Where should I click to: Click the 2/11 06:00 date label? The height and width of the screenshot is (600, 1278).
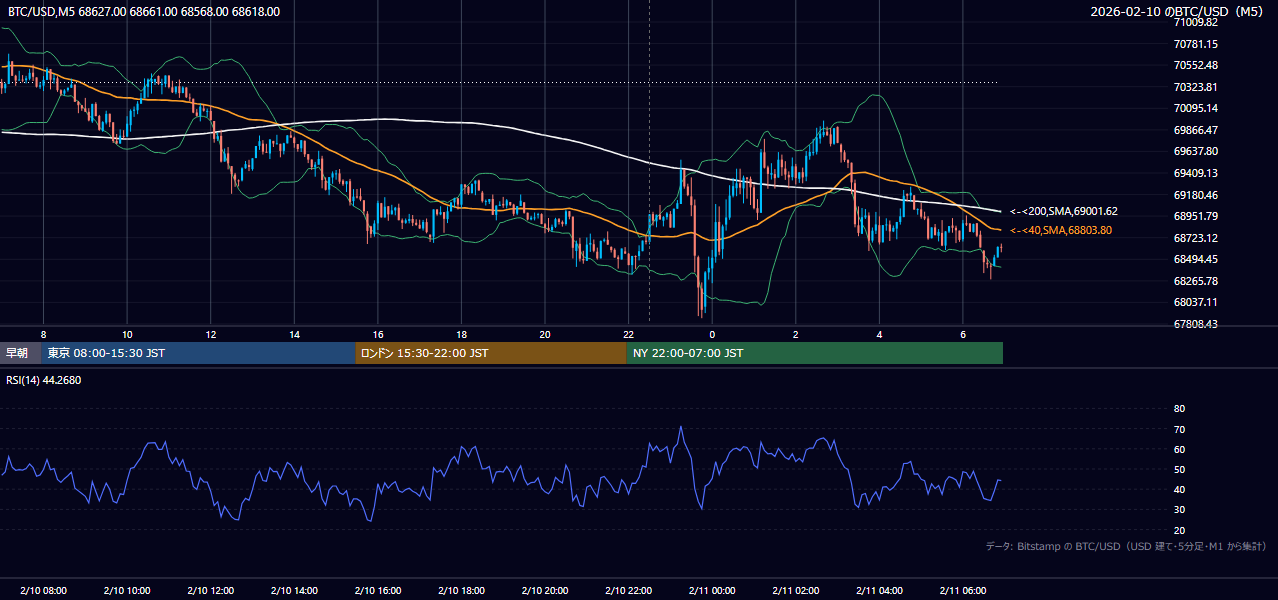click(962, 590)
